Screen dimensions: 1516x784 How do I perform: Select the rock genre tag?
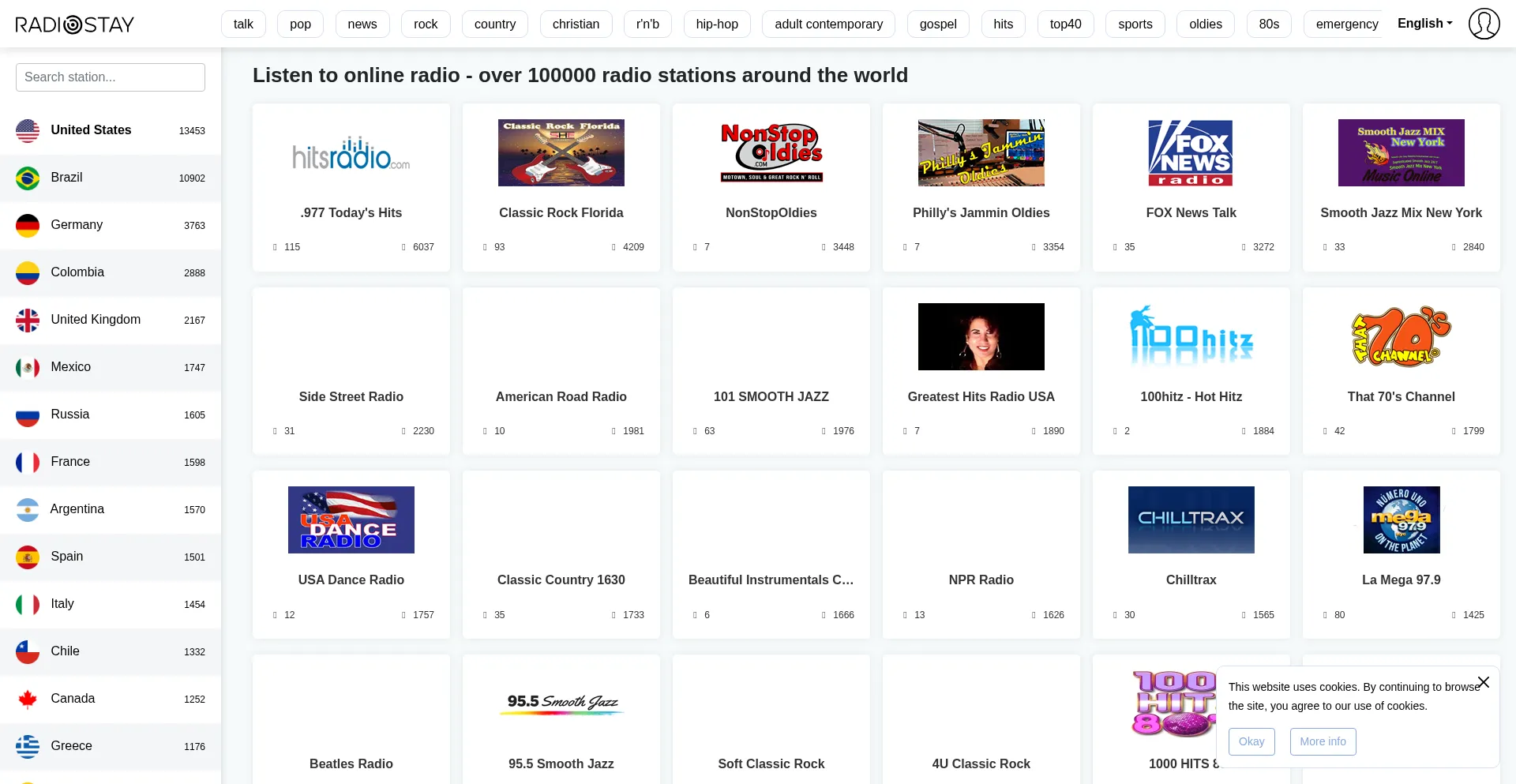click(x=426, y=24)
